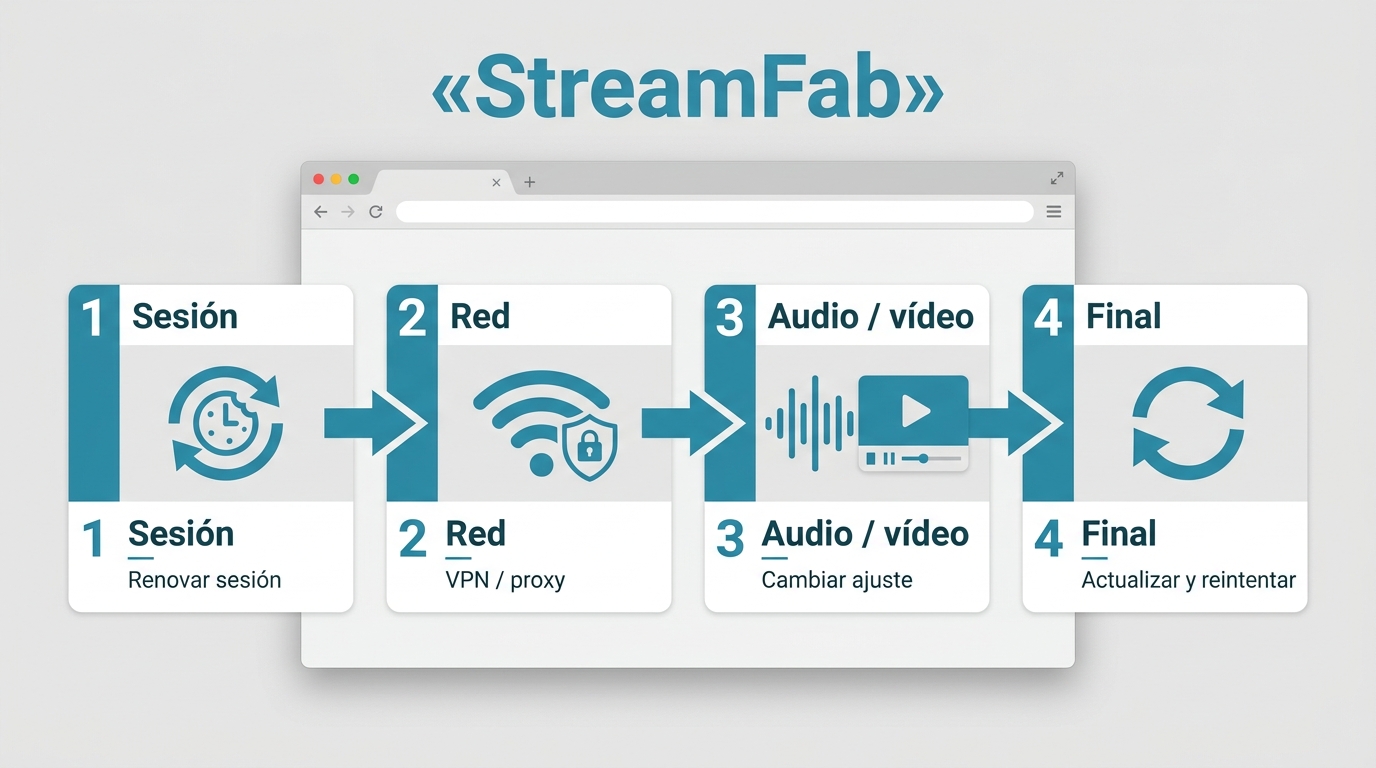The width and height of the screenshot is (1376, 768).
Task: Click the browser's forward arrow
Action: pos(348,212)
